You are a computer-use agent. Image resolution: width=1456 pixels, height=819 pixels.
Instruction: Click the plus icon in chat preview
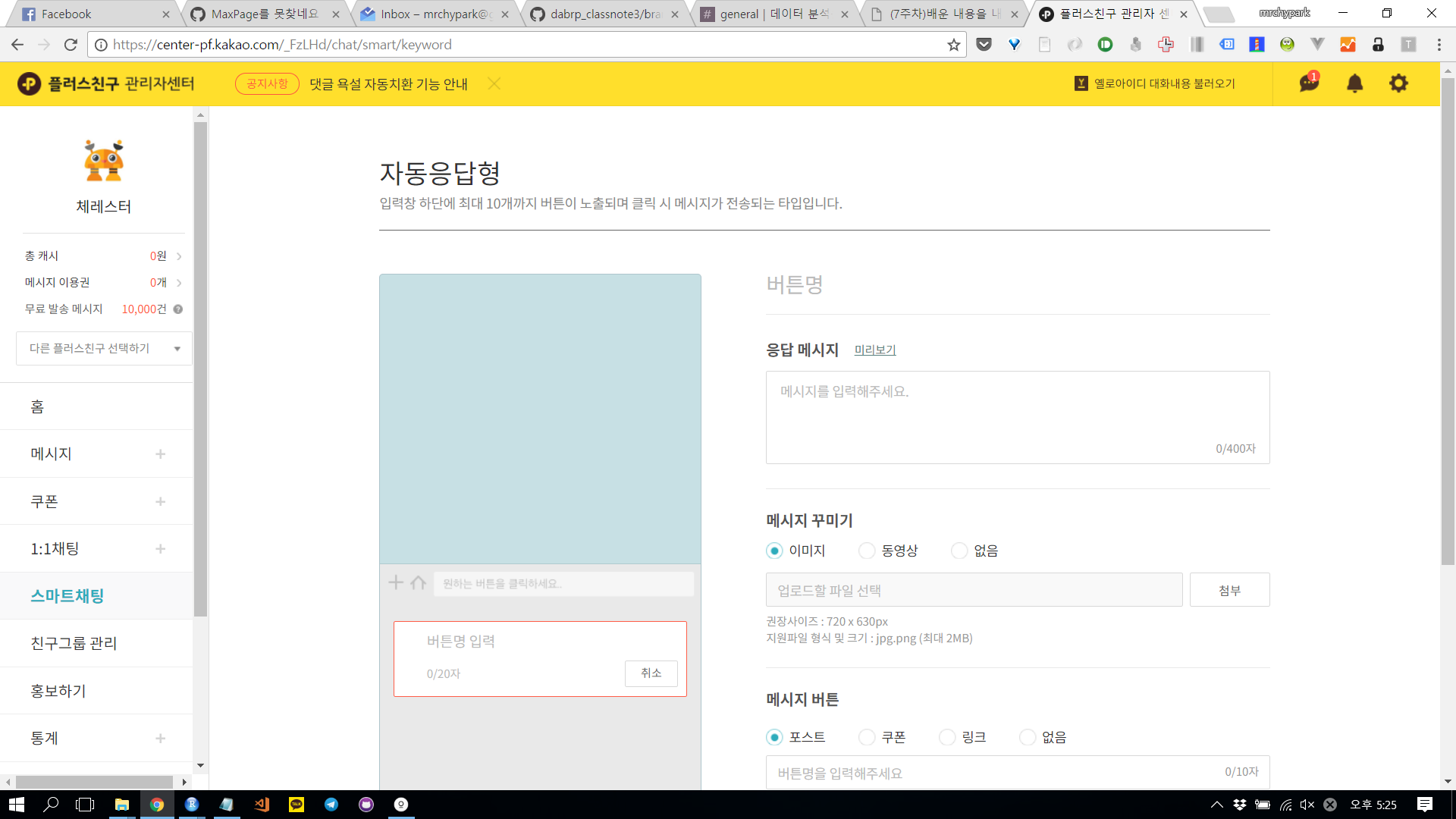(396, 582)
